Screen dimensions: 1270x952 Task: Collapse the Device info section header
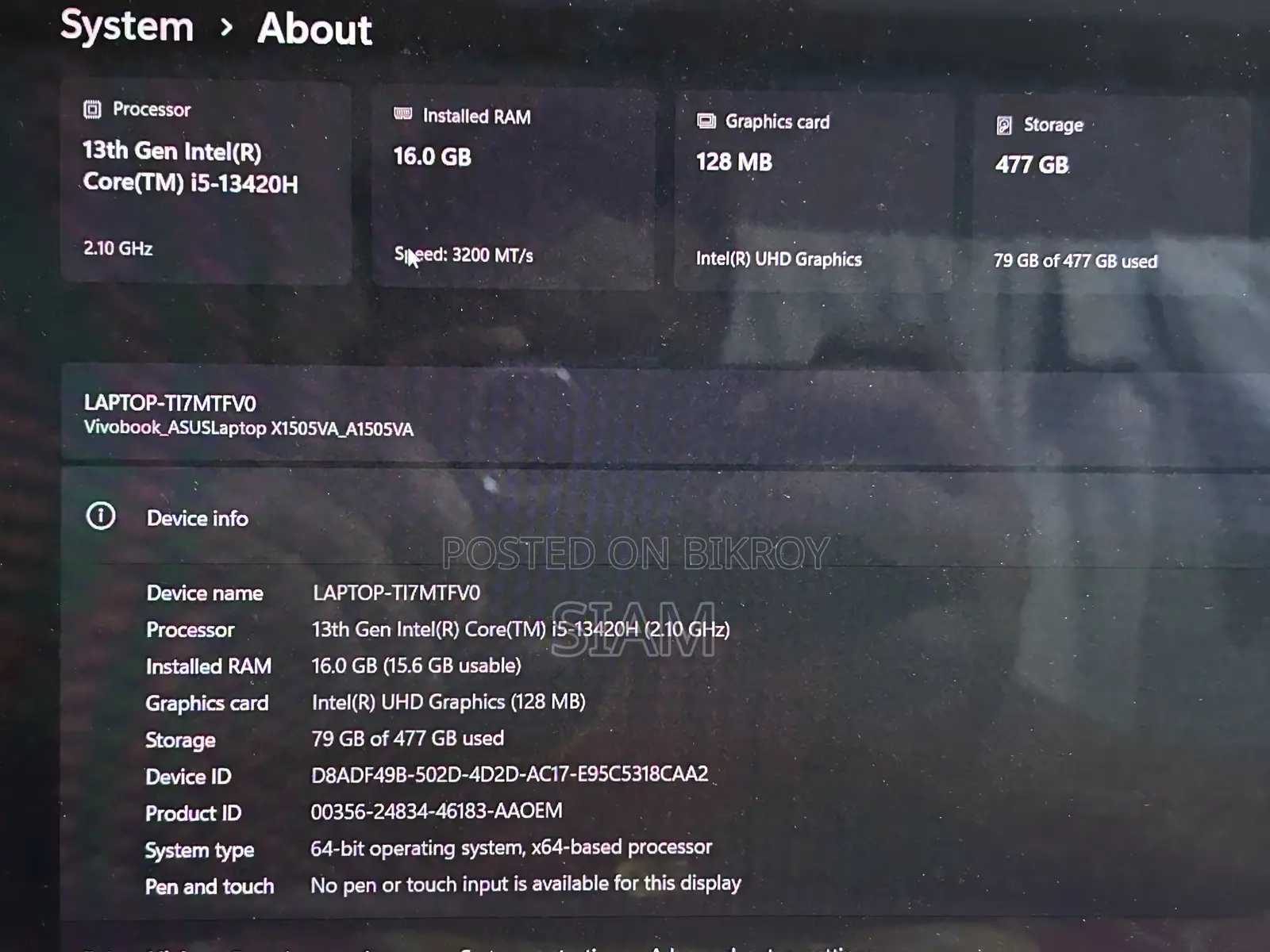coord(665,517)
